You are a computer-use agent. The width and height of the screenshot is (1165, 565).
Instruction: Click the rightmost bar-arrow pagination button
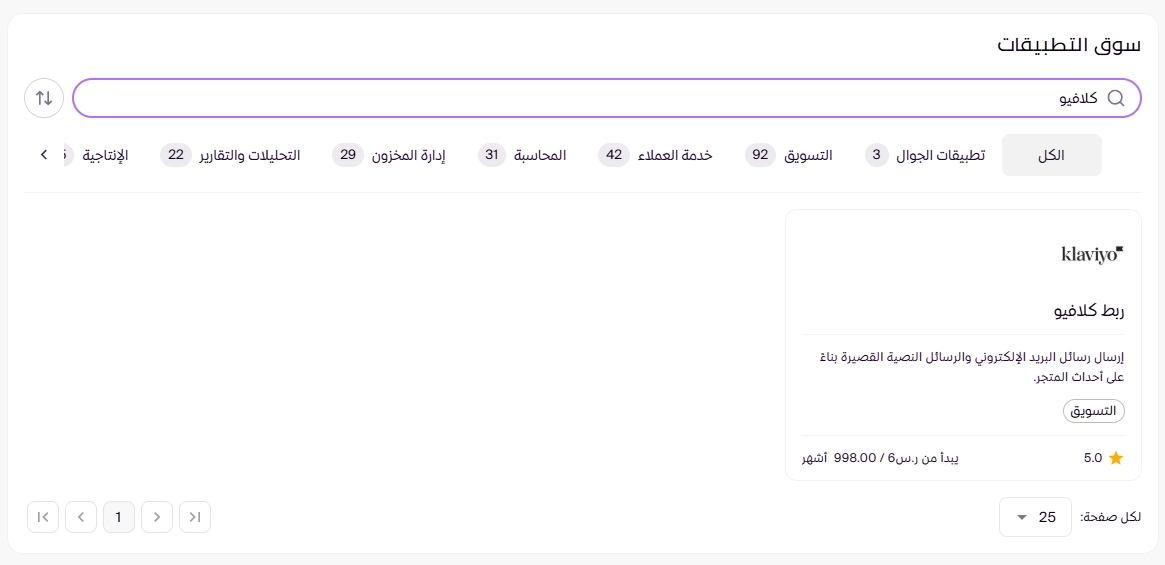click(x=195, y=517)
